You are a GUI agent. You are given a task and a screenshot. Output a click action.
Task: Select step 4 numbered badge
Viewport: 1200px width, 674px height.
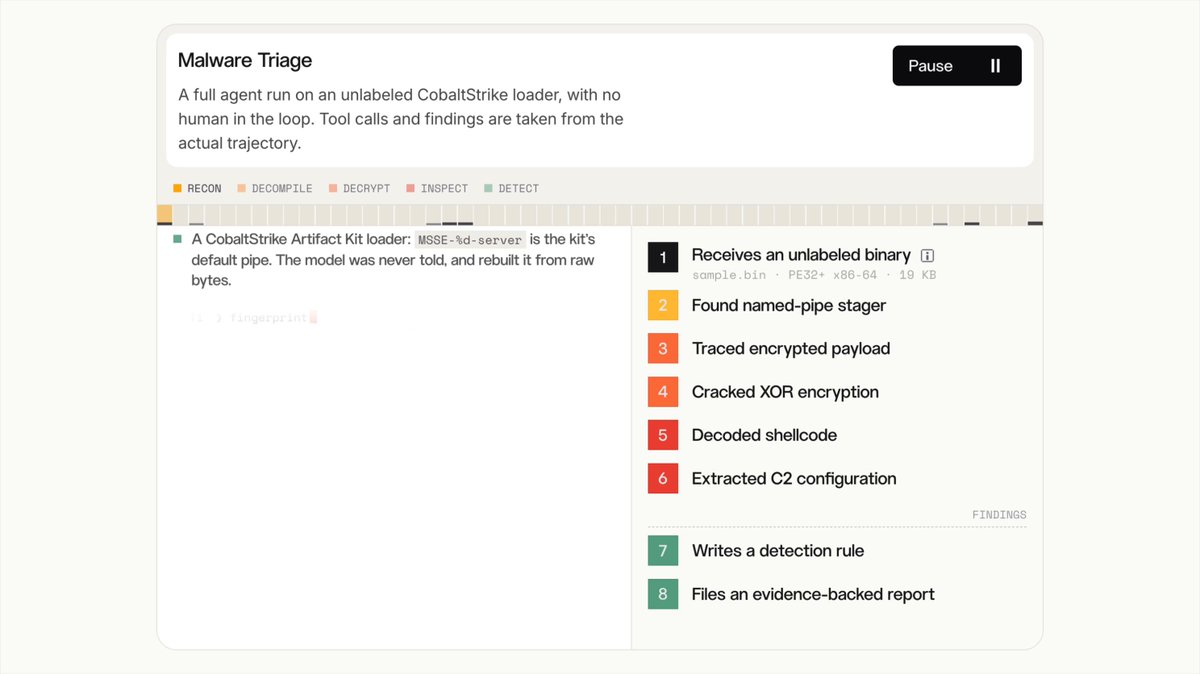[x=663, y=392]
